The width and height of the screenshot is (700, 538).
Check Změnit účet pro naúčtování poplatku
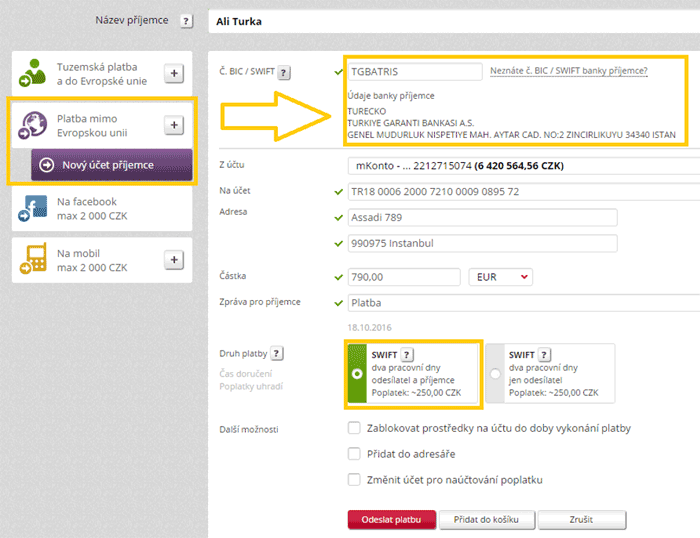point(354,480)
